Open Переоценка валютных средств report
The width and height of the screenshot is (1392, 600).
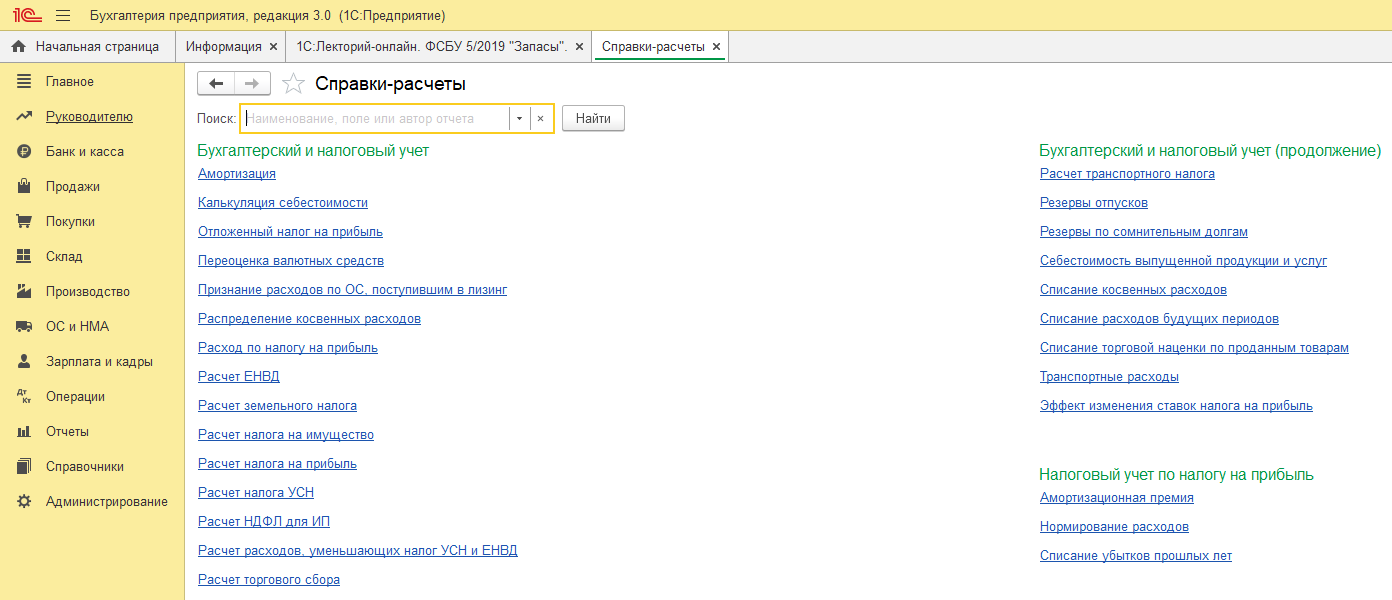[291, 261]
